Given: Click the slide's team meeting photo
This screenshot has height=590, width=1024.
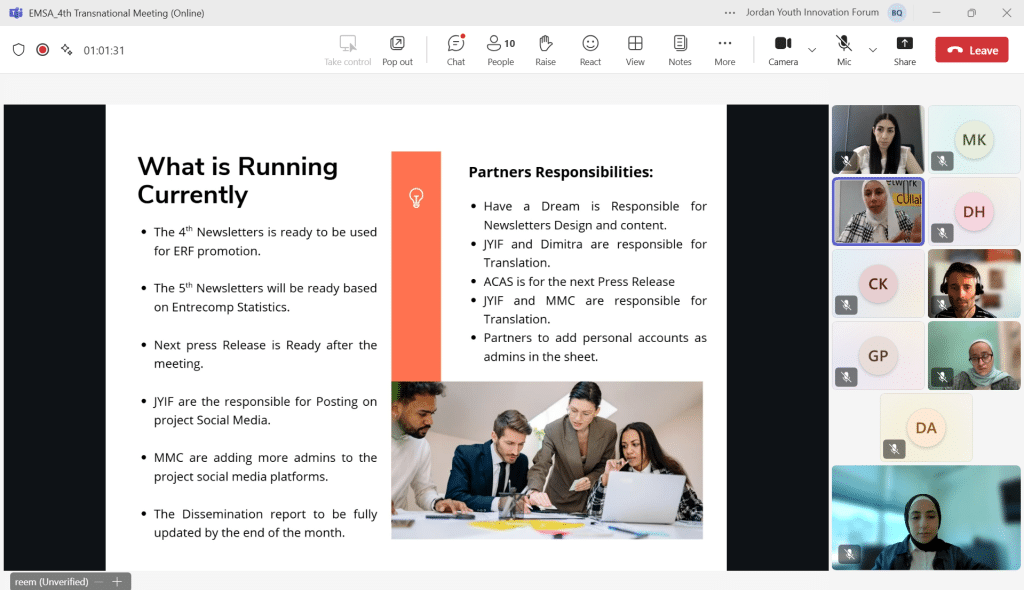Looking at the screenshot, I should click(547, 460).
